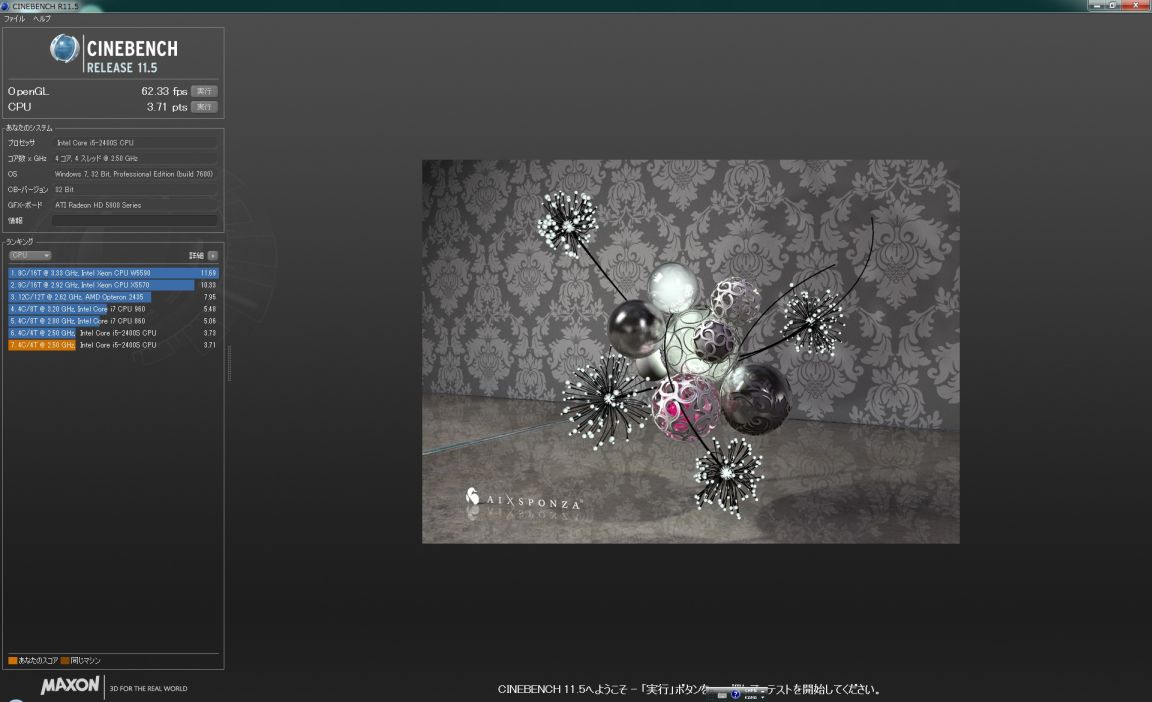The width and height of the screenshot is (1152, 702).
Task: Select ranking row i7 CPU 860 at 2.80 GHz
Action: pyautogui.click(x=113, y=321)
